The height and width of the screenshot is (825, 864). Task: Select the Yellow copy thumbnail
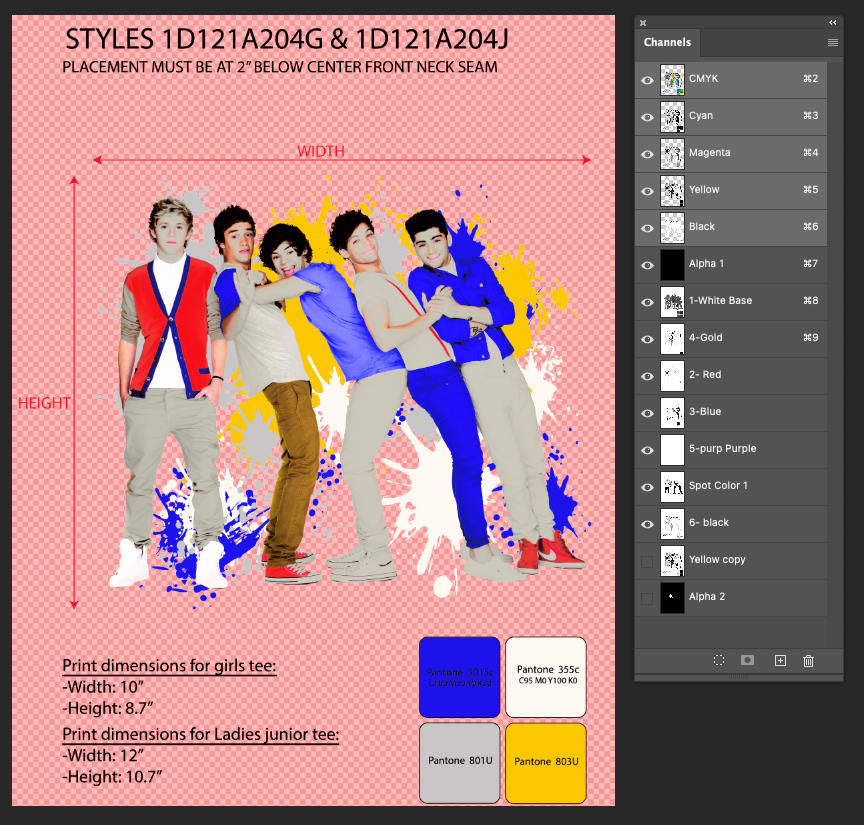[x=672, y=561]
